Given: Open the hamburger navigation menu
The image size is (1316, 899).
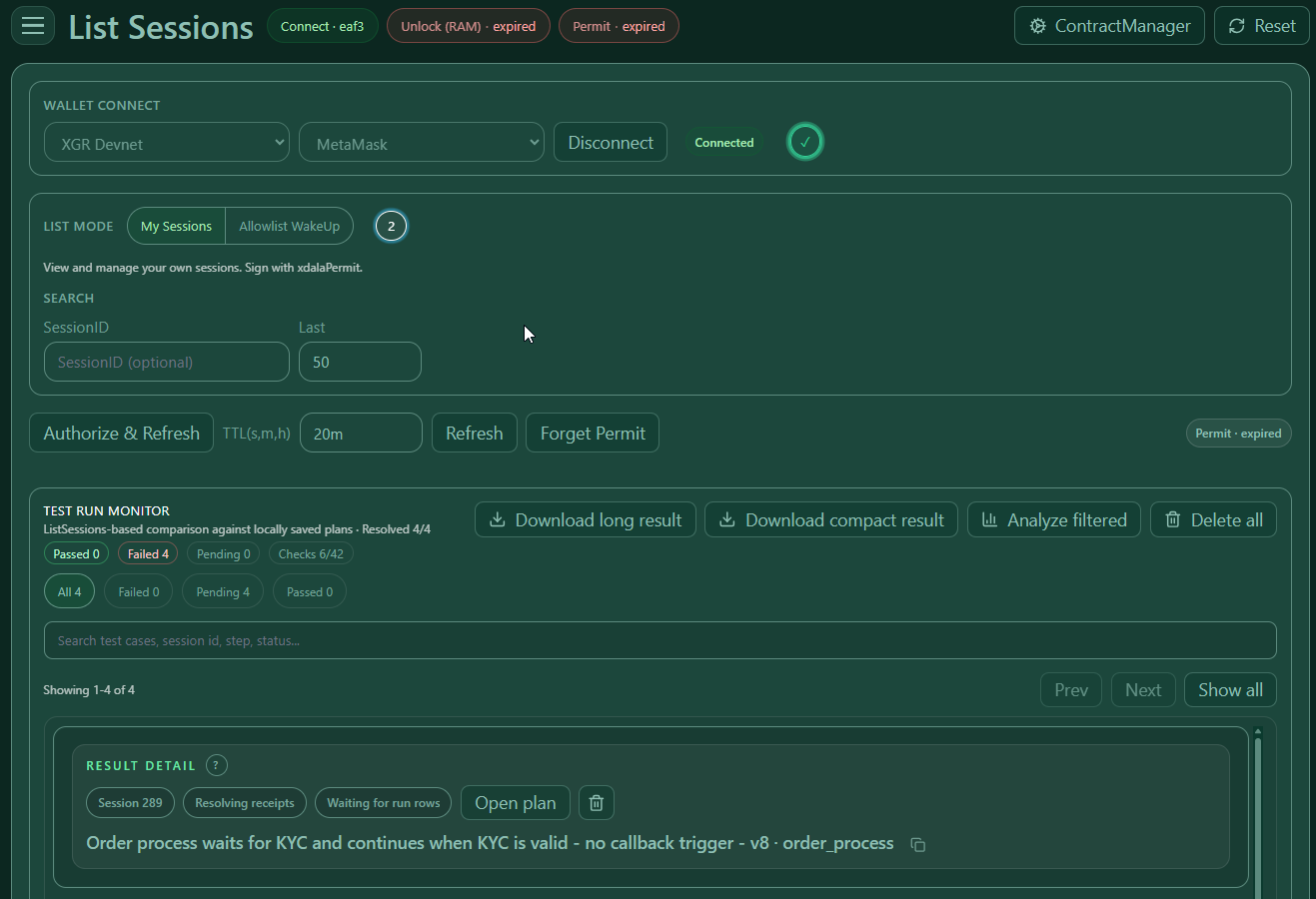Looking at the screenshot, I should pyautogui.click(x=33, y=26).
